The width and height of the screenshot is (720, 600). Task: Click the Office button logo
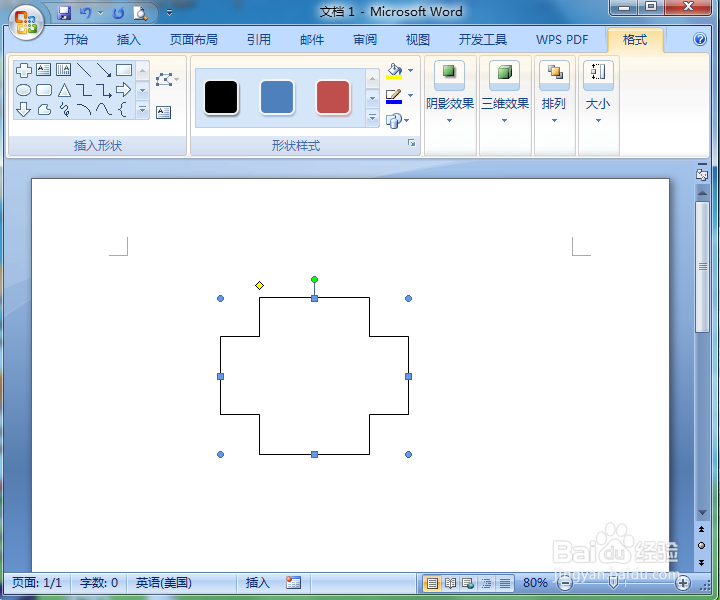click(x=26, y=22)
